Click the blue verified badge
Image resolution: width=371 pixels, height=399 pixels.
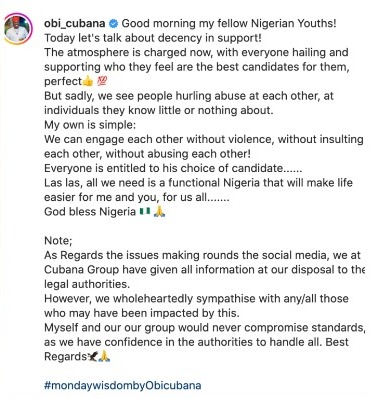point(113,23)
